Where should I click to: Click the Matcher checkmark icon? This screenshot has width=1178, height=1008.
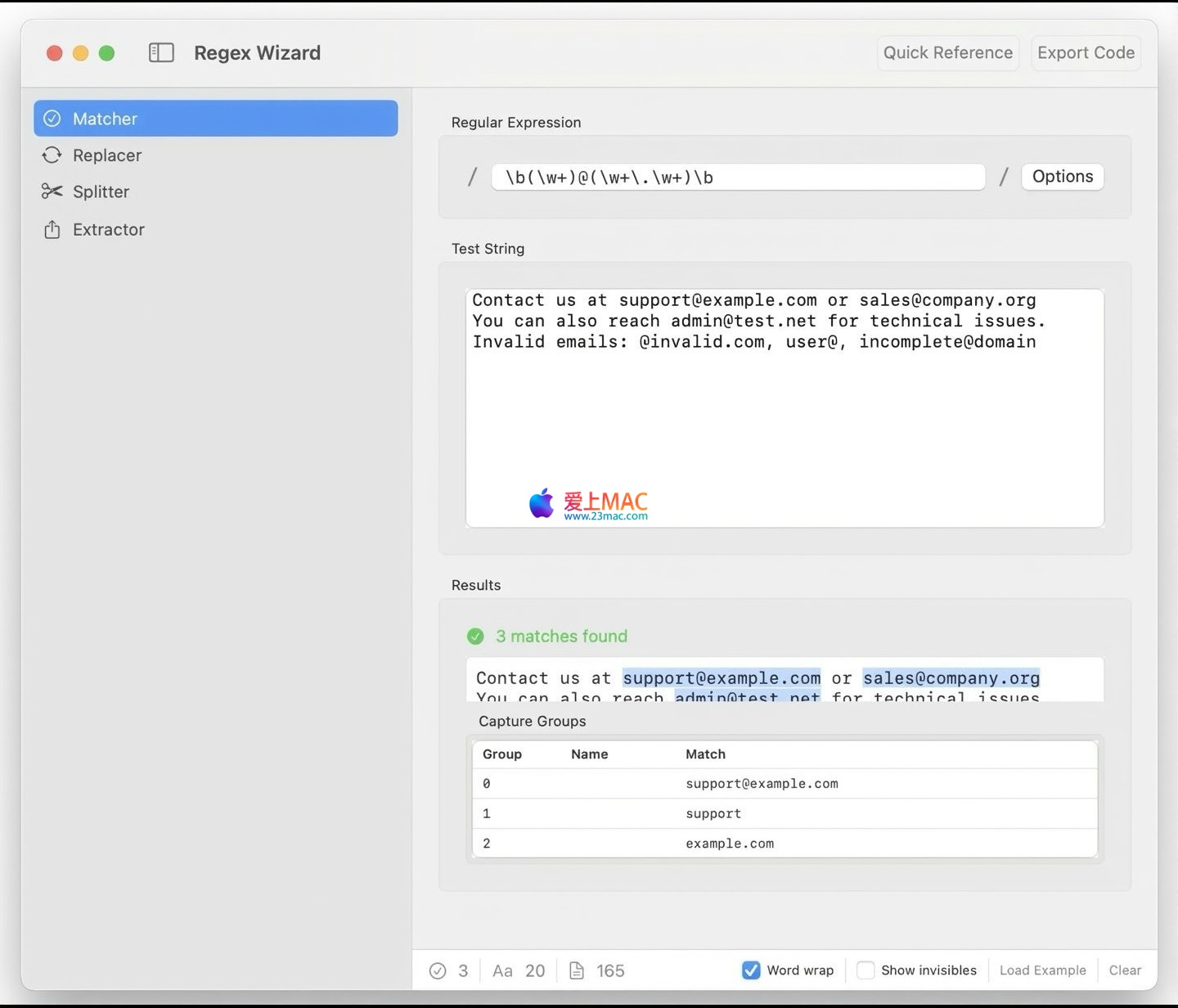(x=52, y=119)
